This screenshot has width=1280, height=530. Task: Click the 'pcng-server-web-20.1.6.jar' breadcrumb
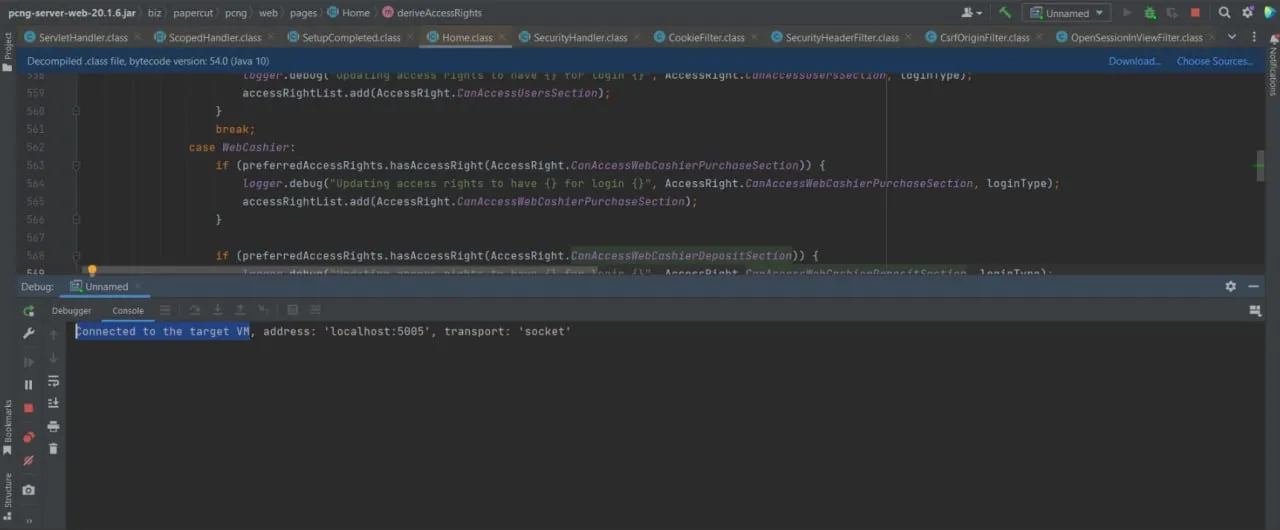point(71,13)
